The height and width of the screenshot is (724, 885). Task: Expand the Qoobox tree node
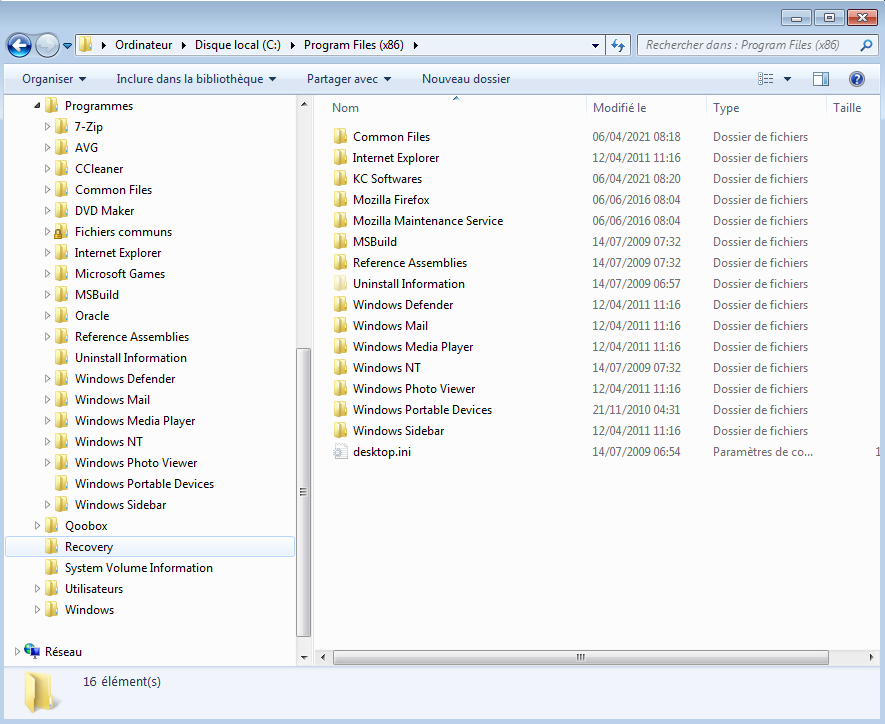click(37, 525)
